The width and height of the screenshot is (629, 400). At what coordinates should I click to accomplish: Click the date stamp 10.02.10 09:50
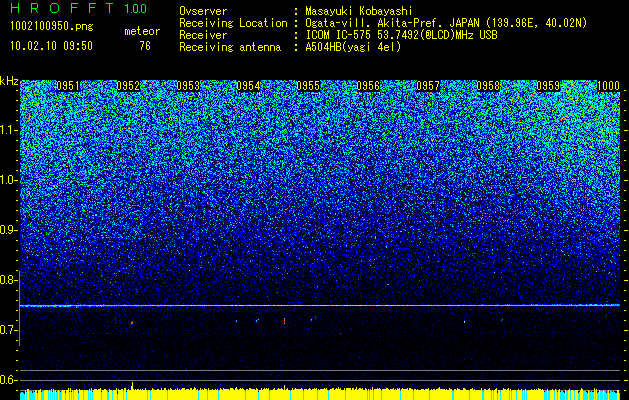(51, 46)
